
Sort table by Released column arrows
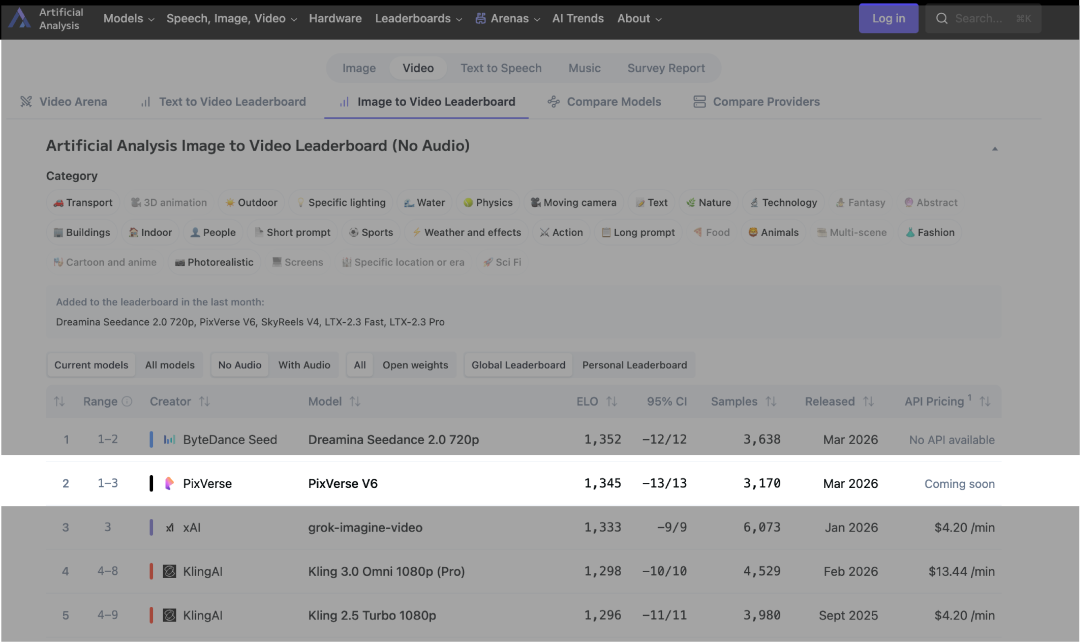click(x=868, y=402)
